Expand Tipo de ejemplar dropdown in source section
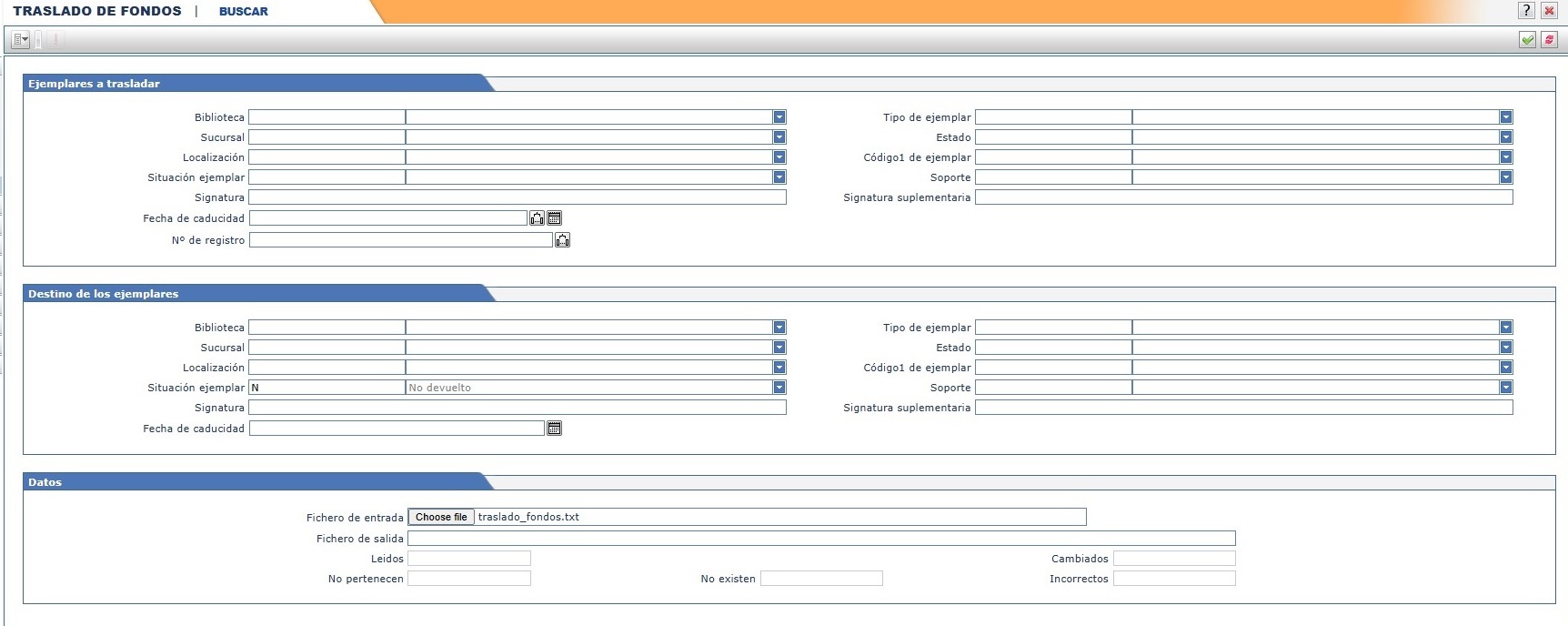Image resolution: width=1568 pixels, height=626 pixels. [x=1506, y=117]
